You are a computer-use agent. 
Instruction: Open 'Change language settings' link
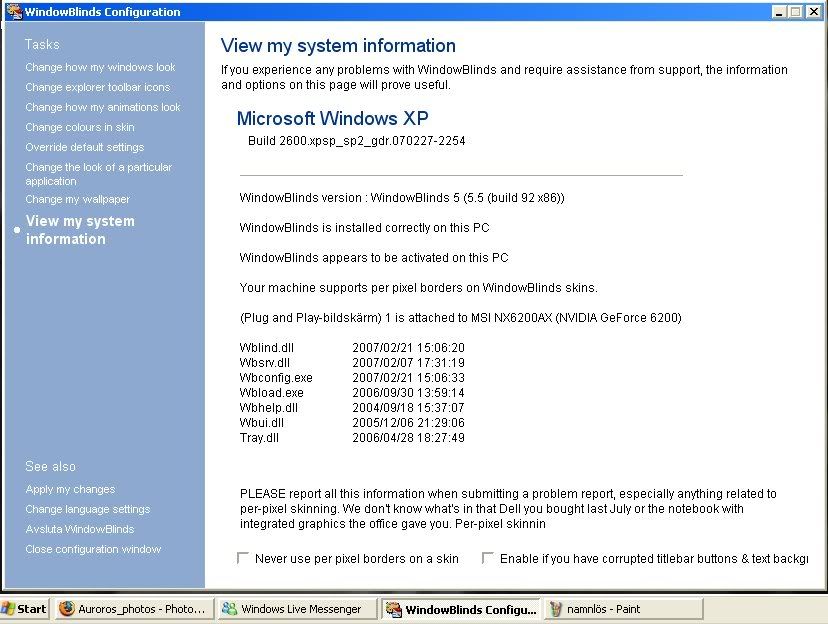[88, 509]
